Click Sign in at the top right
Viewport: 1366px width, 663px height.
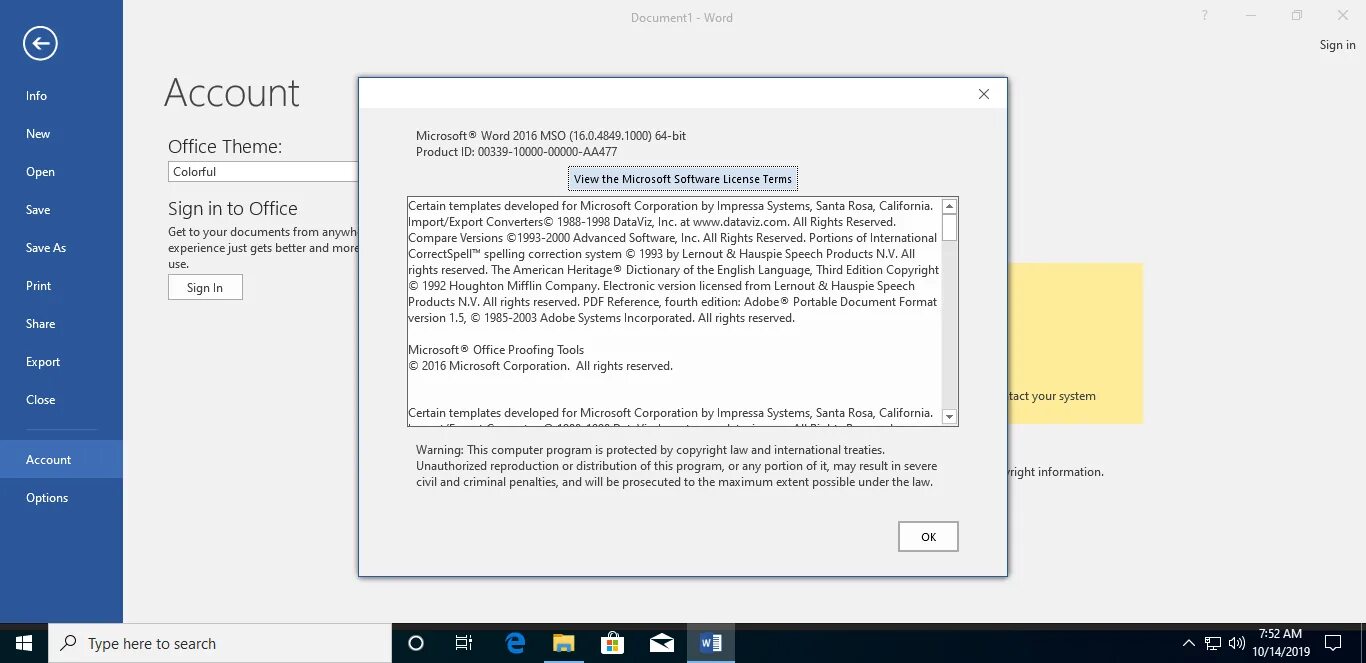pyautogui.click(x=1337, y=45)
